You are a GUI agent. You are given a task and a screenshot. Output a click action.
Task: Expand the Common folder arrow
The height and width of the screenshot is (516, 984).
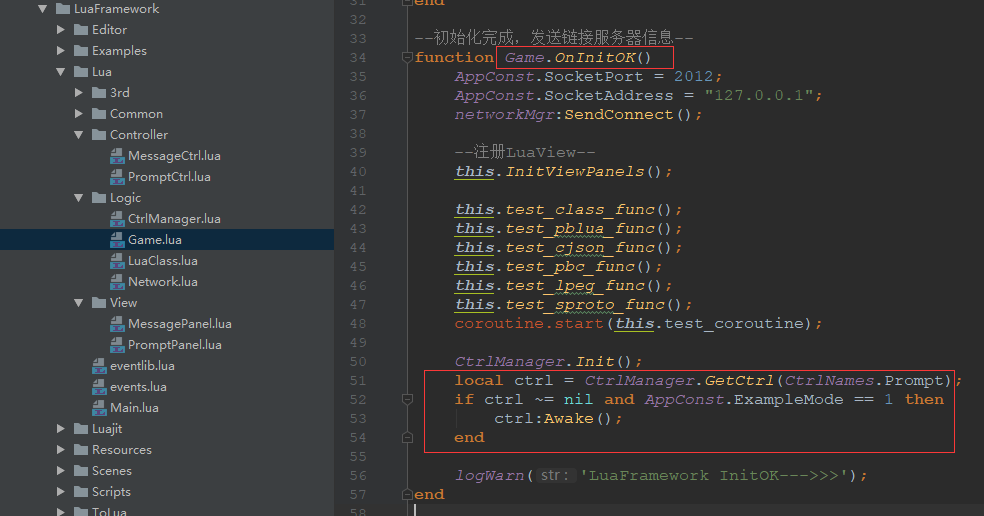79,114
